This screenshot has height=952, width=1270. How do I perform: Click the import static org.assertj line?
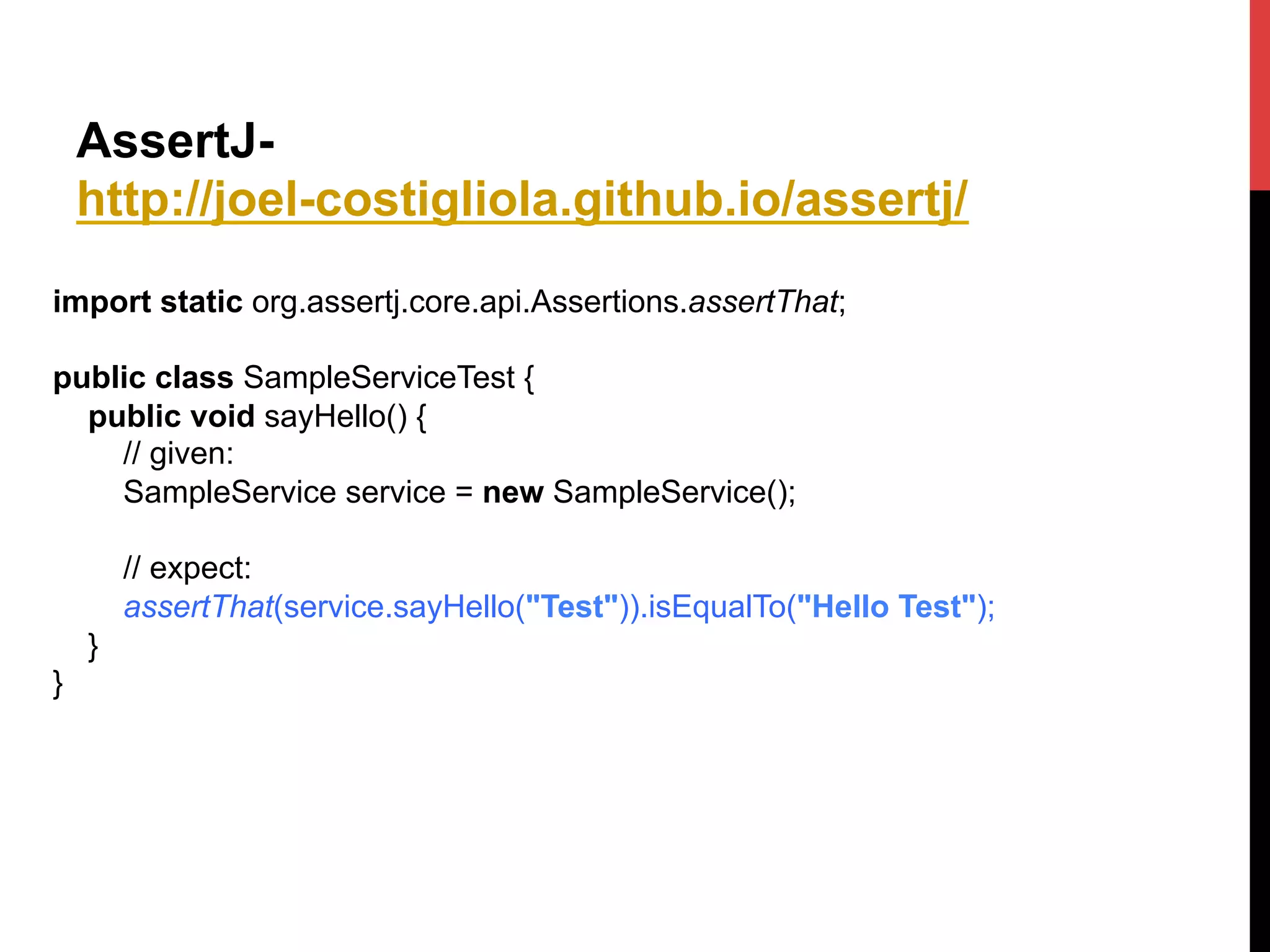coord(450,302)
